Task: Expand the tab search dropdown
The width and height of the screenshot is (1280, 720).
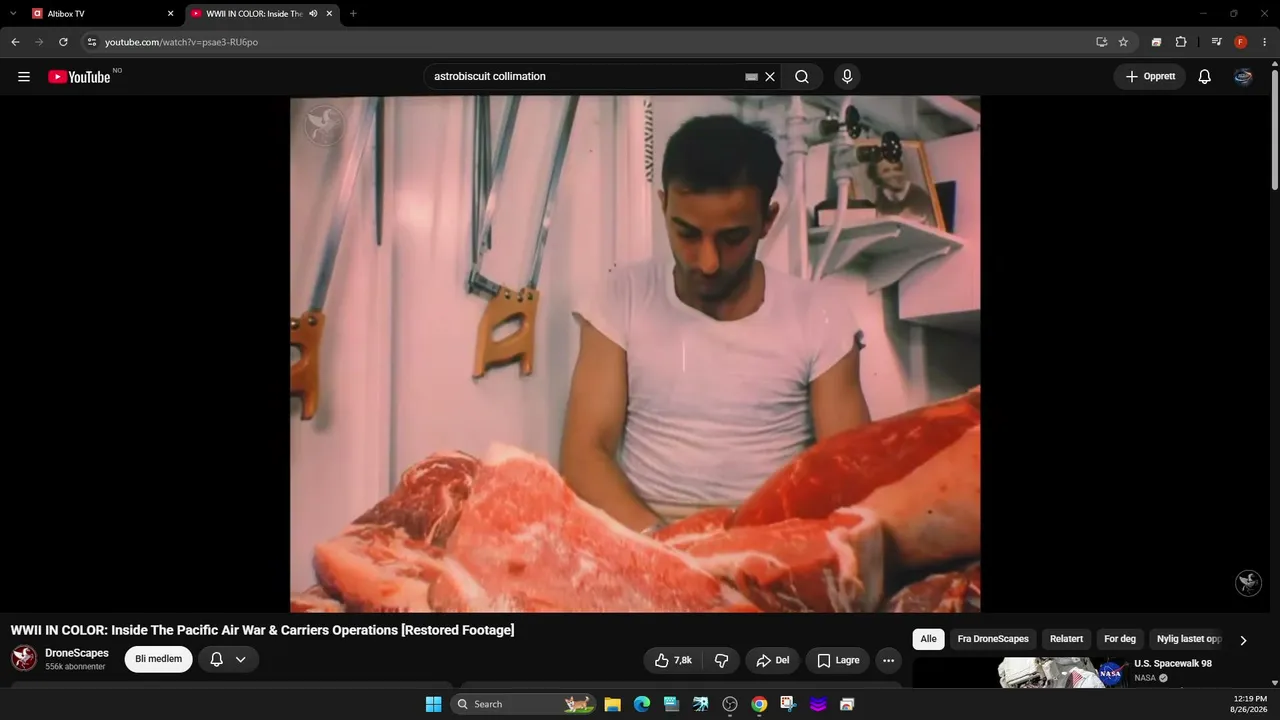Action: (x=13, y=14)
